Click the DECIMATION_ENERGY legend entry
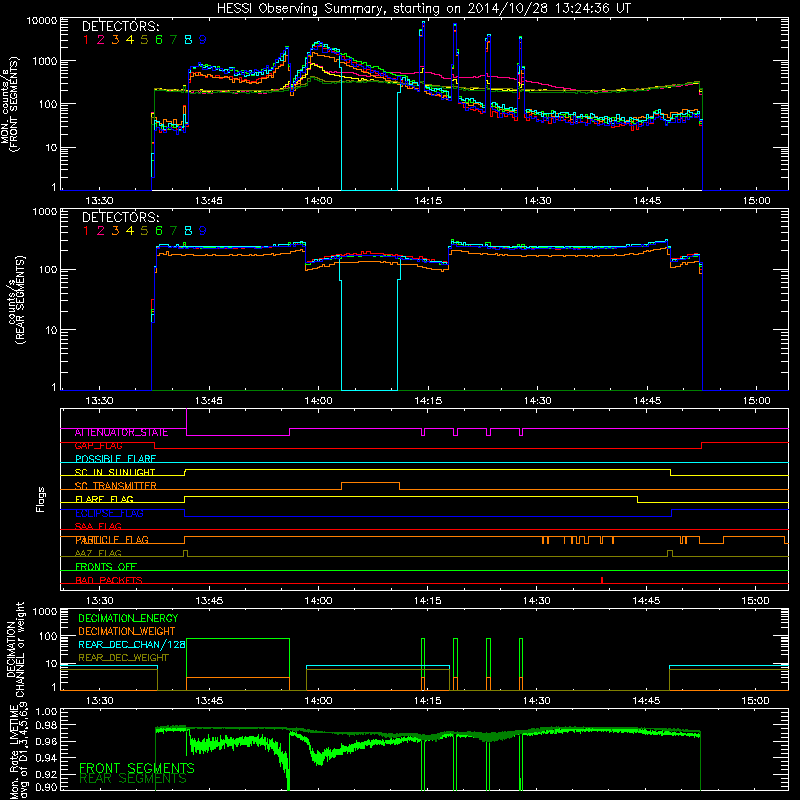 point(128,618)
